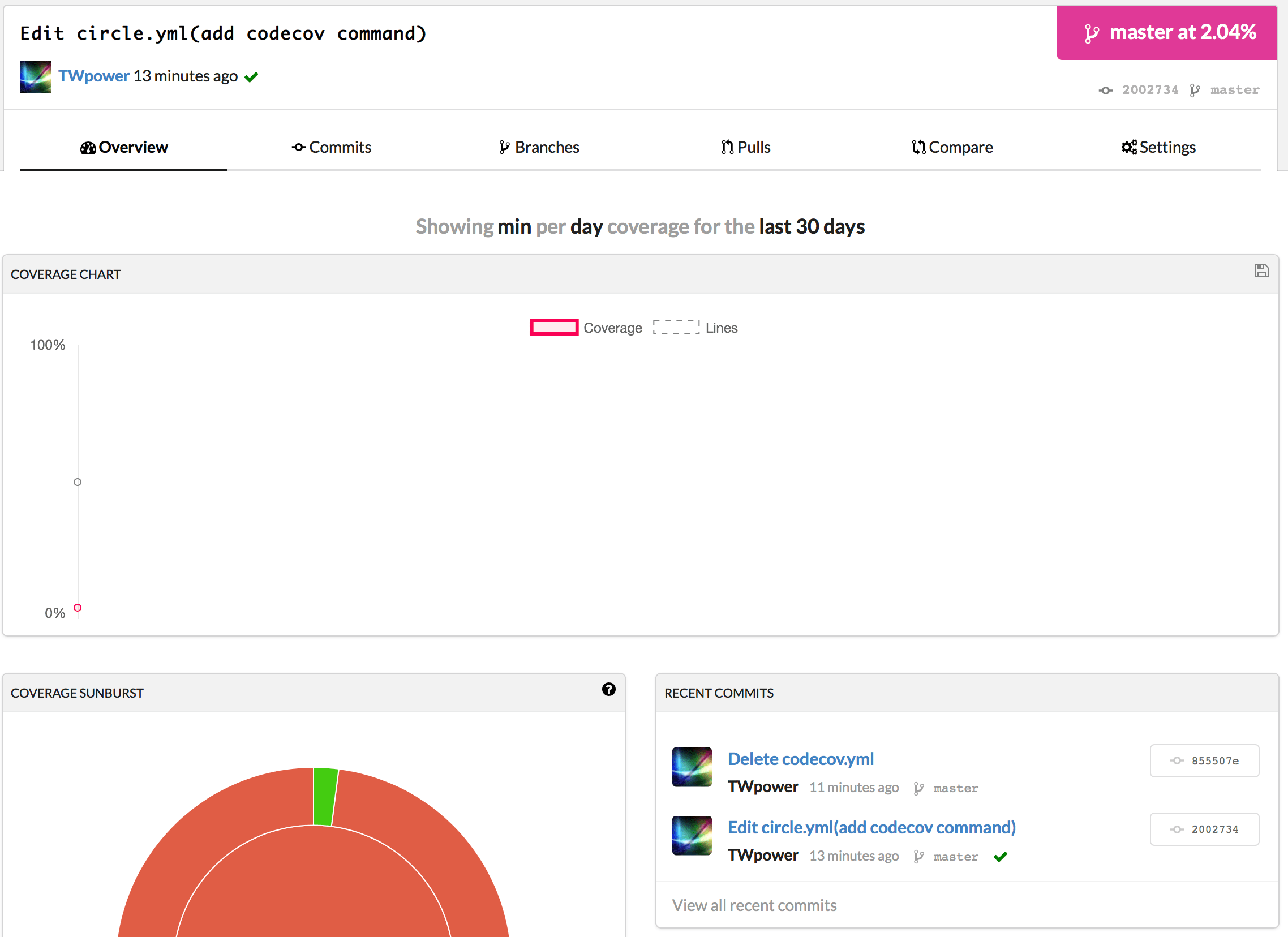Click green check on the Edit circle.yml commit row
1288x937 pixels.
[x=1000, y=856]
